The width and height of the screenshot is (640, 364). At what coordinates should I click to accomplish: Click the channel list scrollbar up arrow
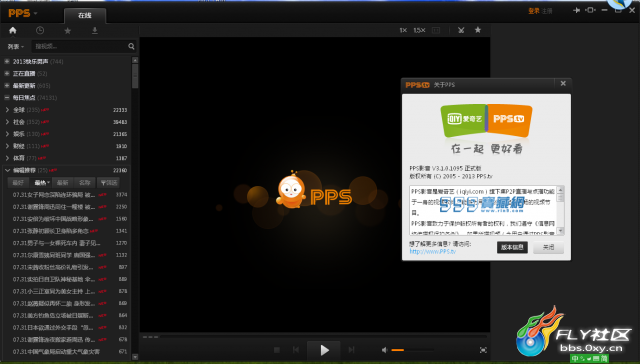[135, 60]
